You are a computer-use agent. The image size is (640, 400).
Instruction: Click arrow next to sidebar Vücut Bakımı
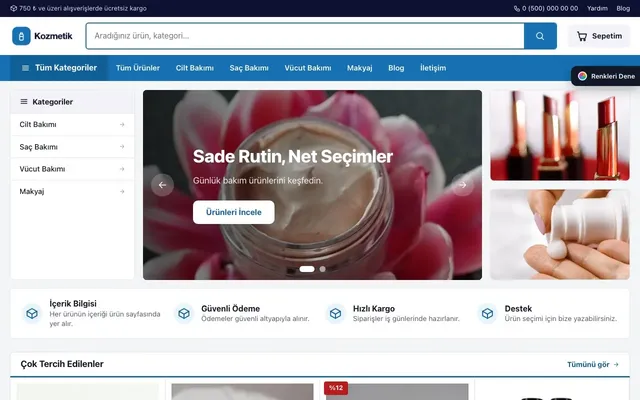click(122, 169)
